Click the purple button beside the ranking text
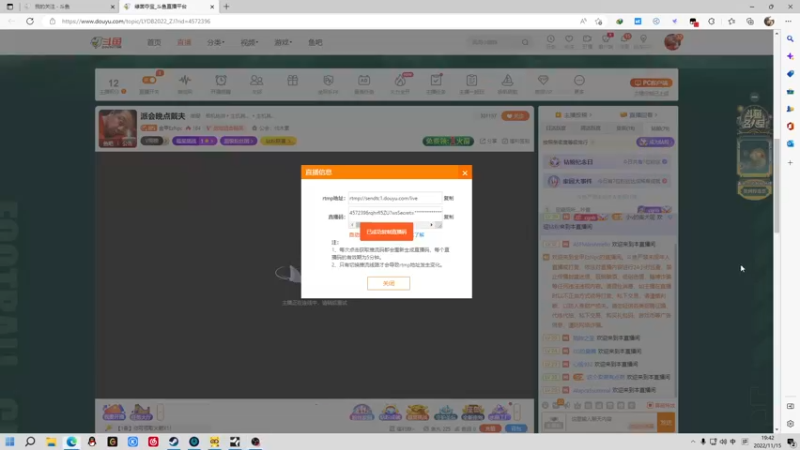This screenshot has width=800, height=450. point(655,142)
